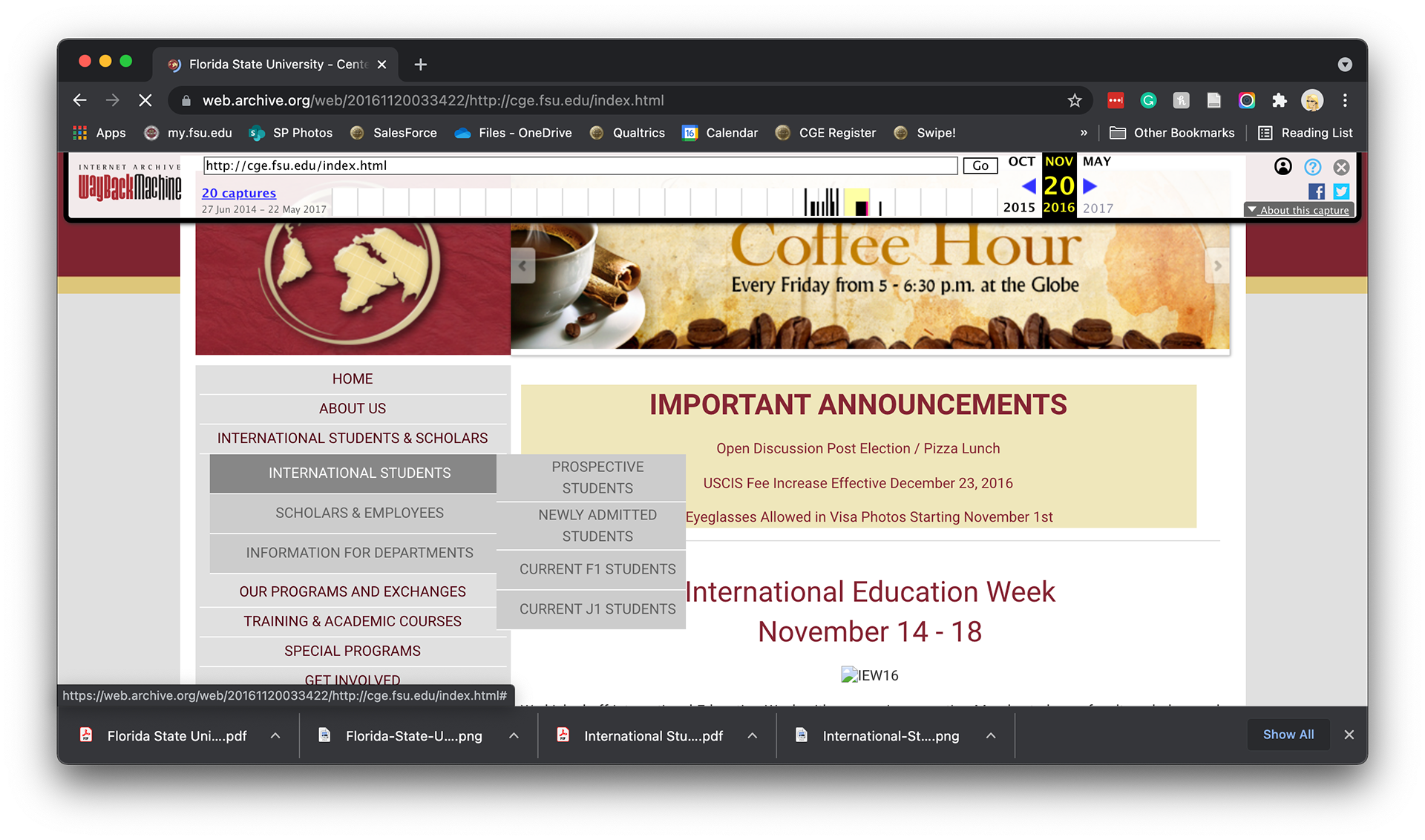Open International Students & Scholars menu

pyautogui.click(x=353, y=439)
